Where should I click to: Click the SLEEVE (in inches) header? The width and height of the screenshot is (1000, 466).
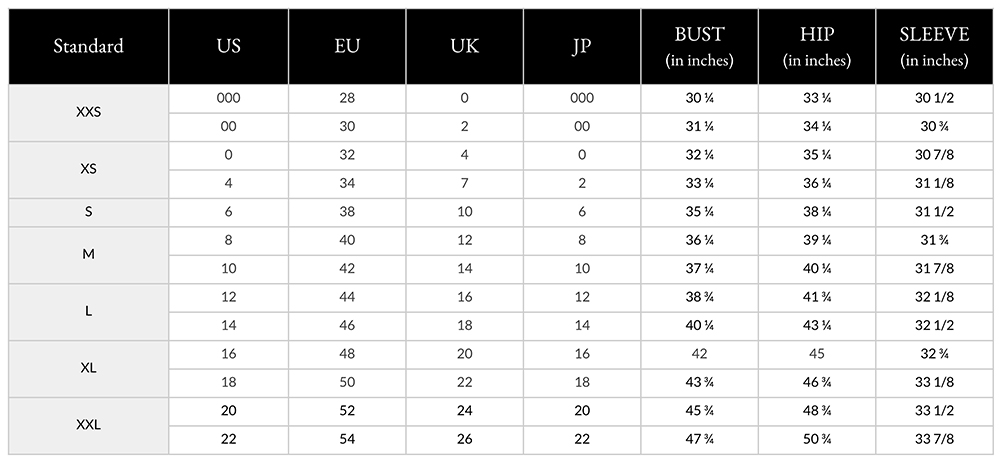click(x=934, y=47)
